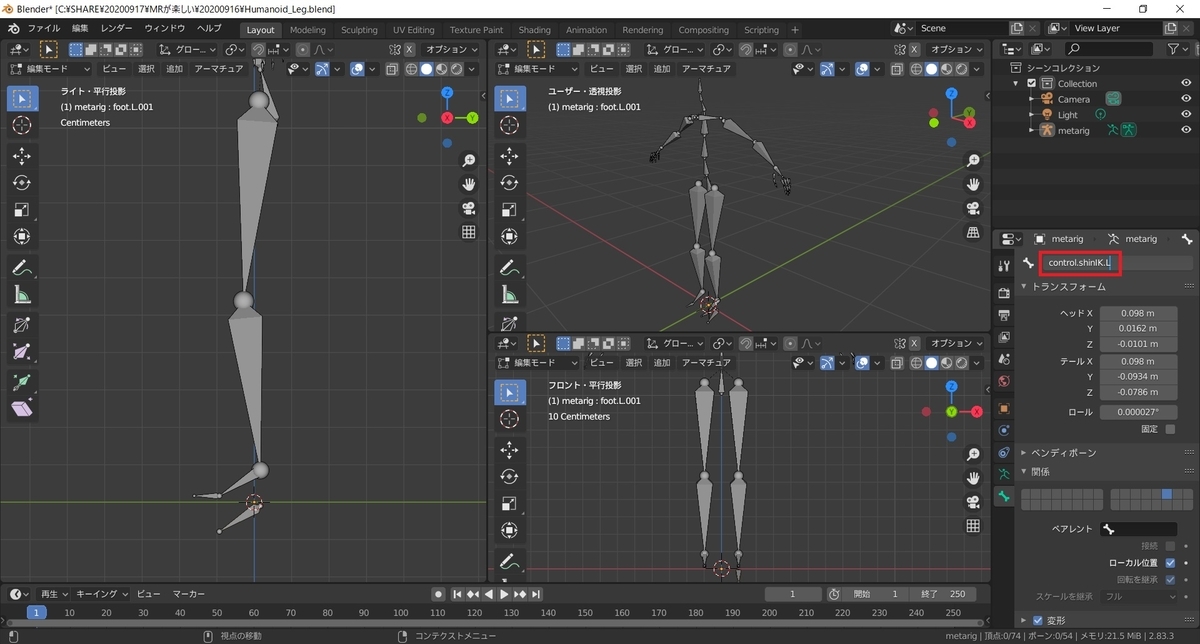The image size is (1200, 644).
Task: Open 編集モード mode dropdown in left viewport
Action: pos(49,69)
